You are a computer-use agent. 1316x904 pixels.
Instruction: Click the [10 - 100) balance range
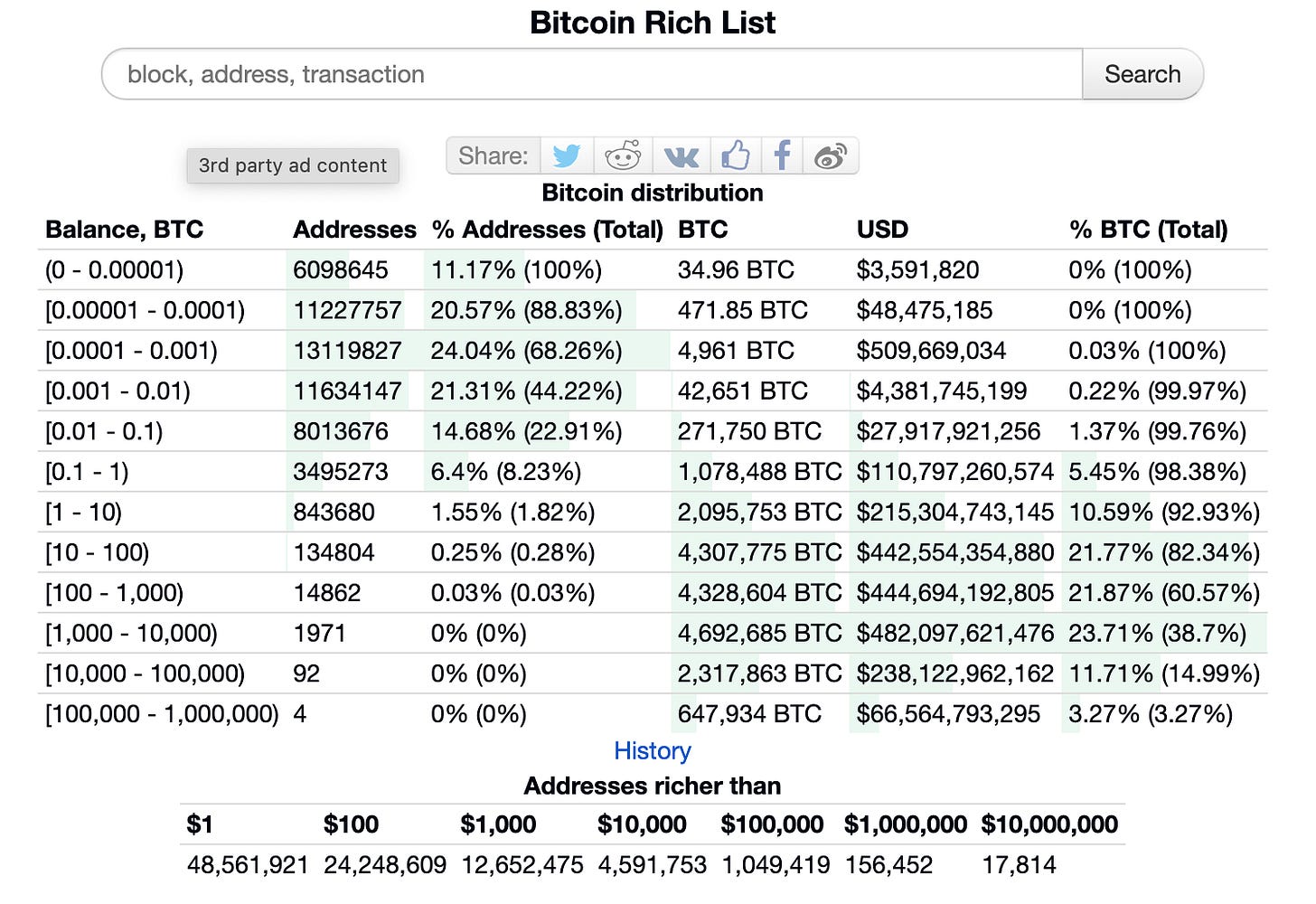(x=97, y=552)
